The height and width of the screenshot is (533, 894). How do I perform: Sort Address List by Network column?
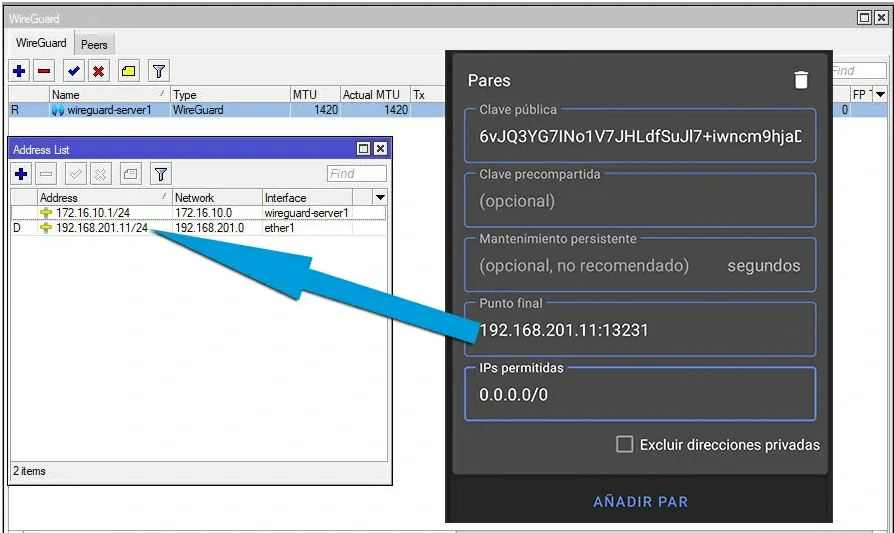tap(217, 197)
